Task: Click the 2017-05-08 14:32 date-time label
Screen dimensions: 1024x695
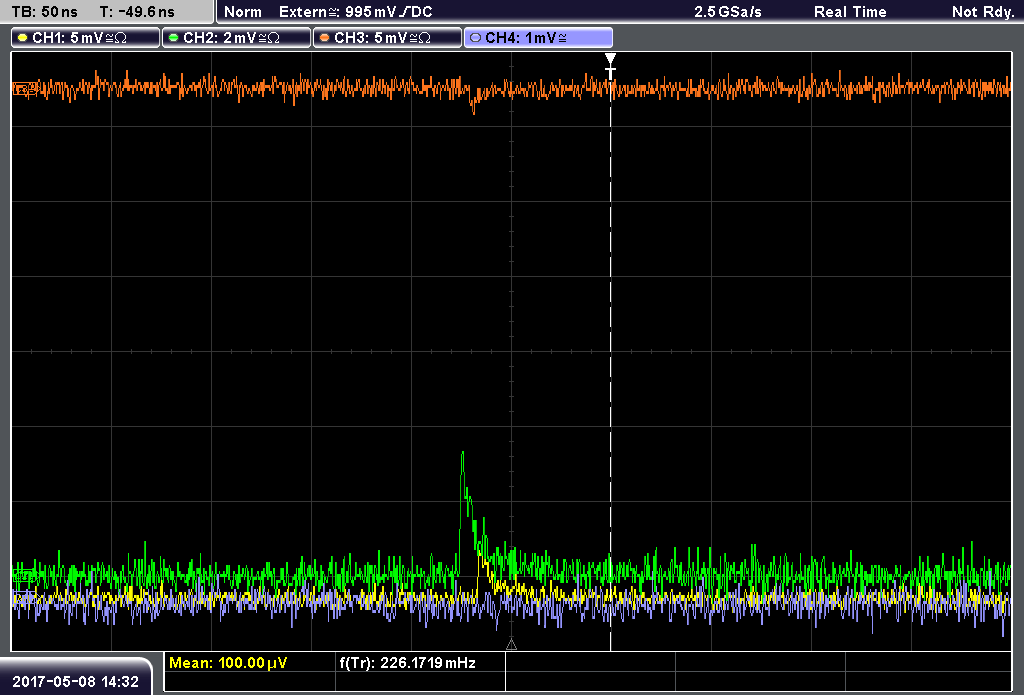Action: 75,682
